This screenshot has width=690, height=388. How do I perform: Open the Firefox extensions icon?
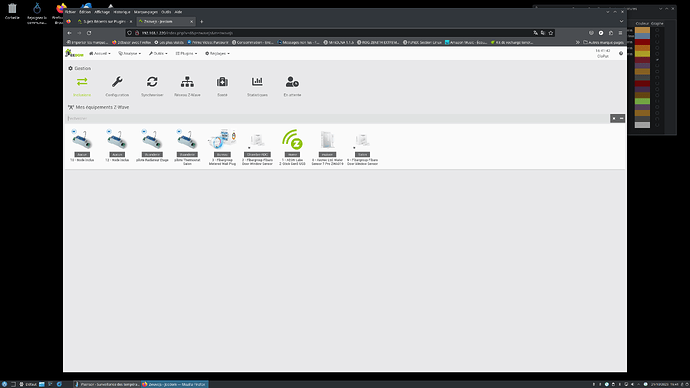(611, 33)
